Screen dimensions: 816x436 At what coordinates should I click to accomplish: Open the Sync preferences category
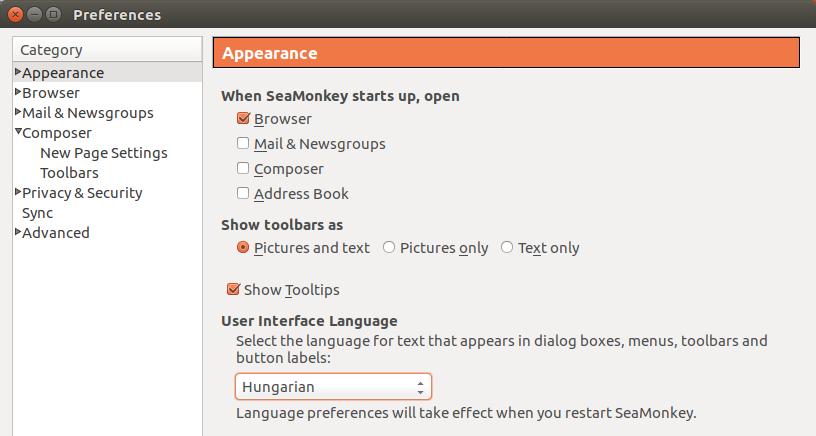point(37,213)
